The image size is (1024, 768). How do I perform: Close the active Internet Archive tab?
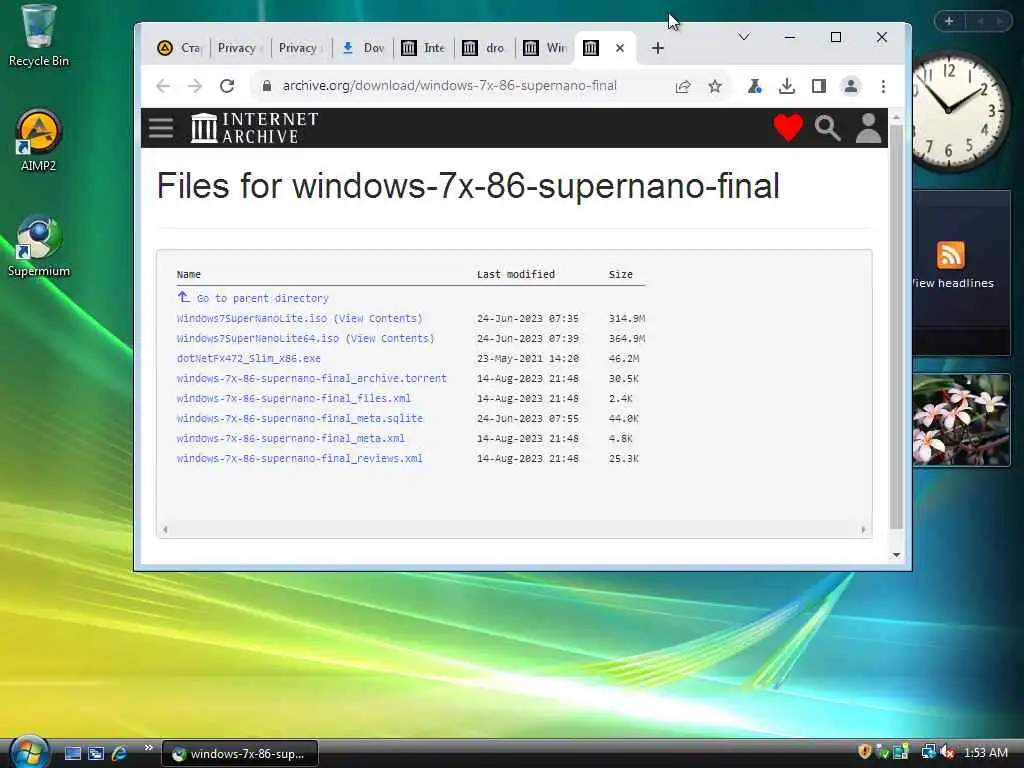click(x=620, y=48)
